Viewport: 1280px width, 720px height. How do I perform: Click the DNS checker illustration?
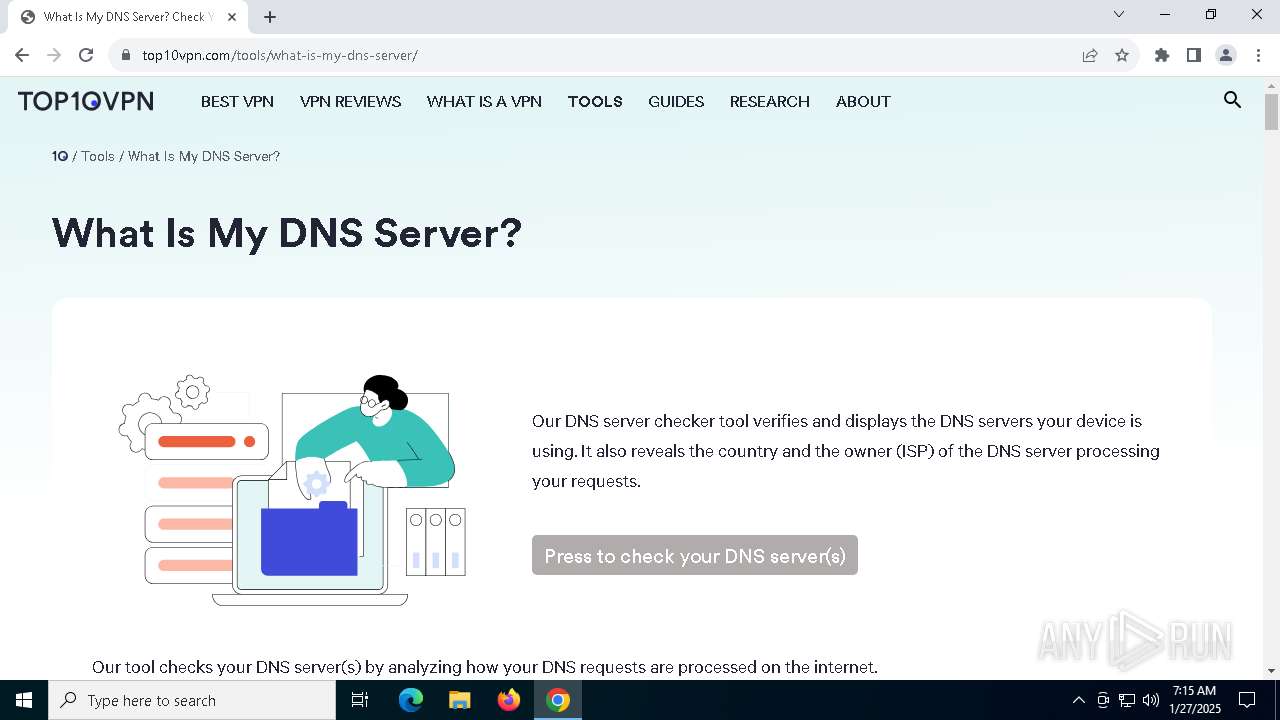pyautogui.click(x=292, y=490)
